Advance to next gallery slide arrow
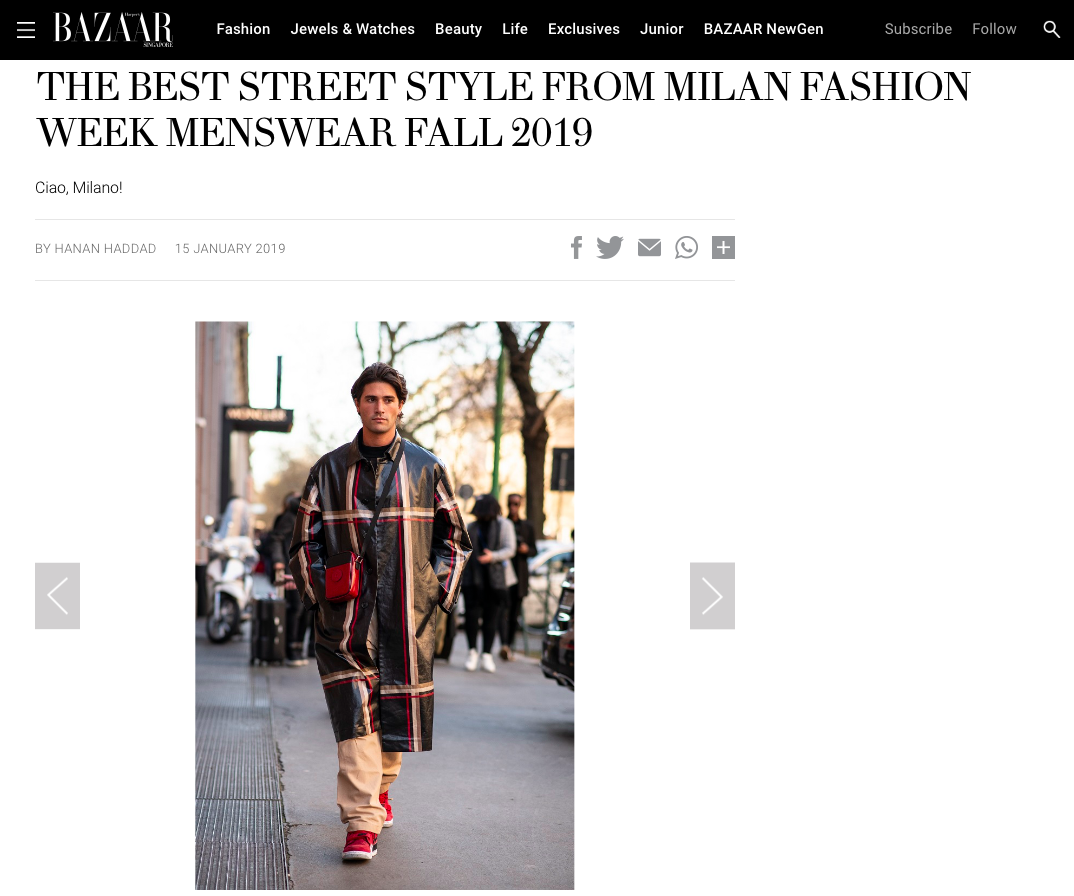 pos(712,596)
